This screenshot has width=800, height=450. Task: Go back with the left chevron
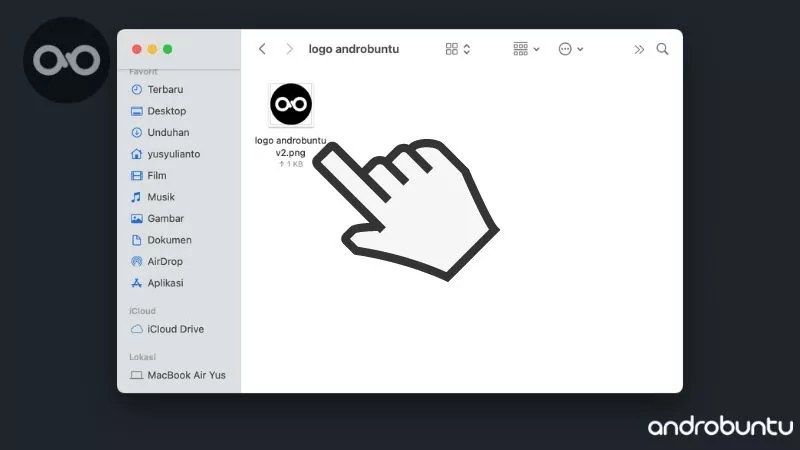(x=262, y=49)
